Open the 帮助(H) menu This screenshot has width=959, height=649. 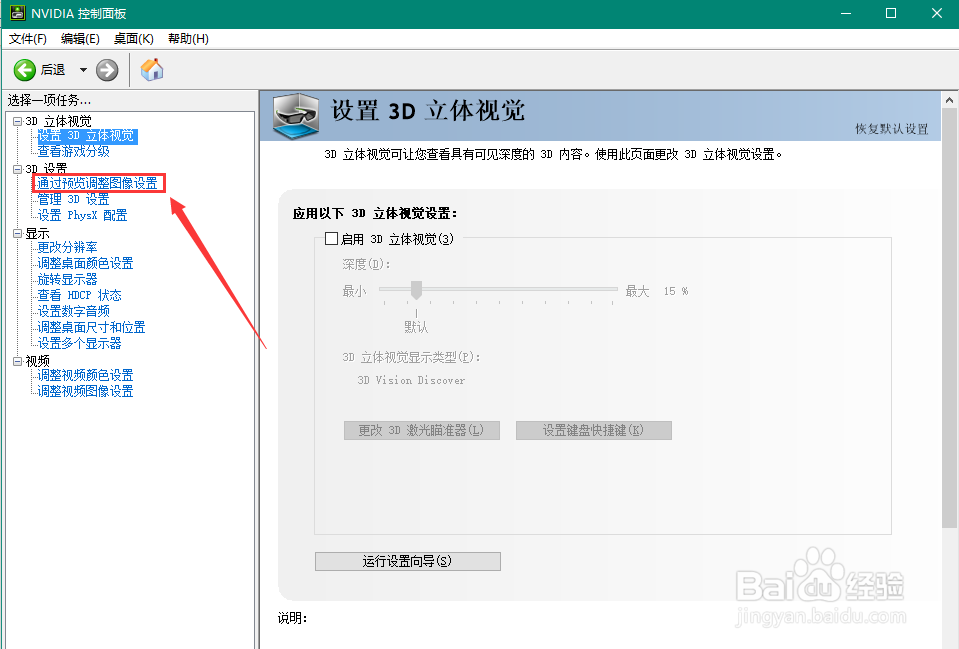click(x=188, y=39)
